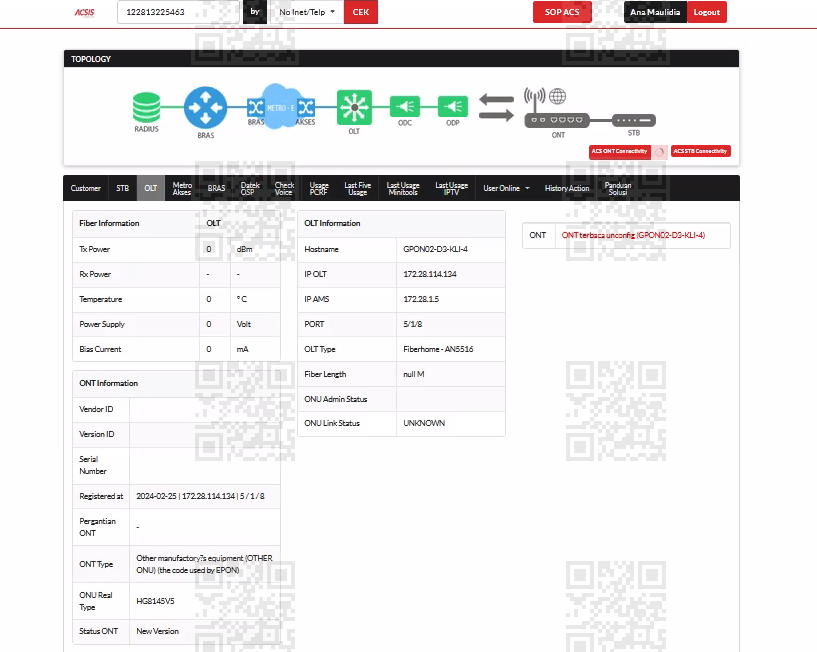Click the Power Supply row label

[x=102, y=324]
